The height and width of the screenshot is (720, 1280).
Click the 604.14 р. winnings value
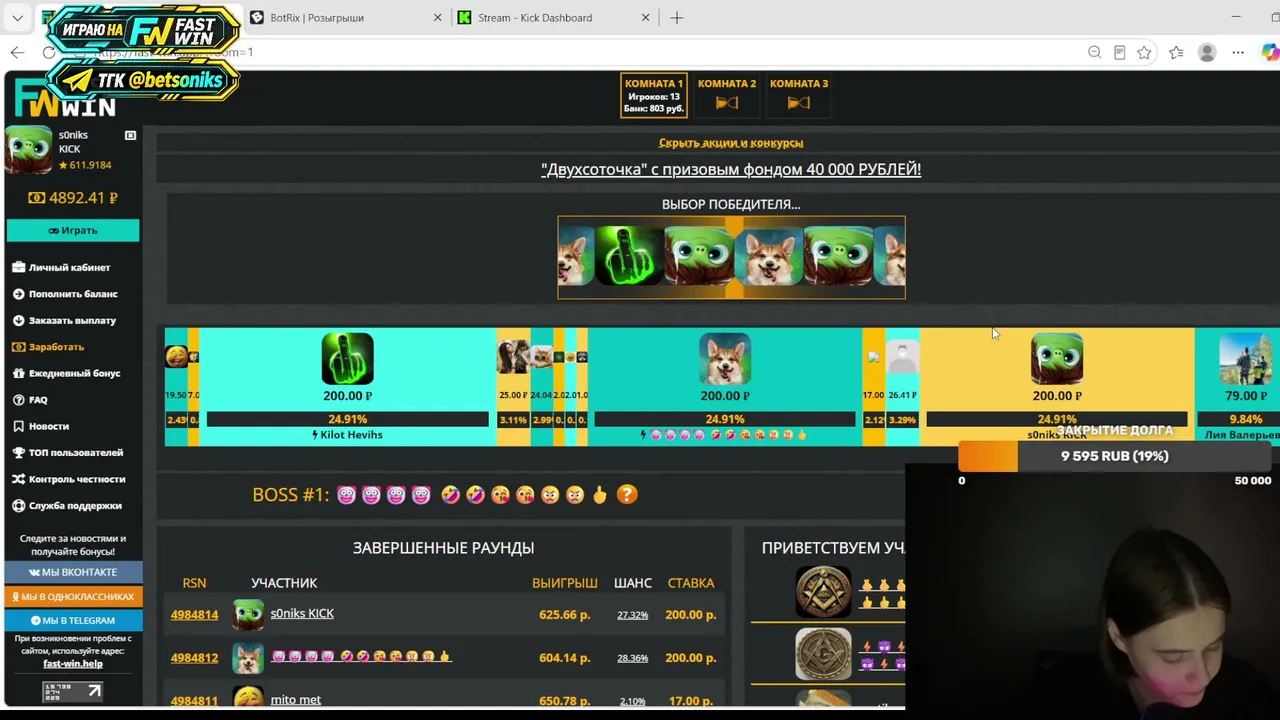pyautogui.click(x=565, y=658)
